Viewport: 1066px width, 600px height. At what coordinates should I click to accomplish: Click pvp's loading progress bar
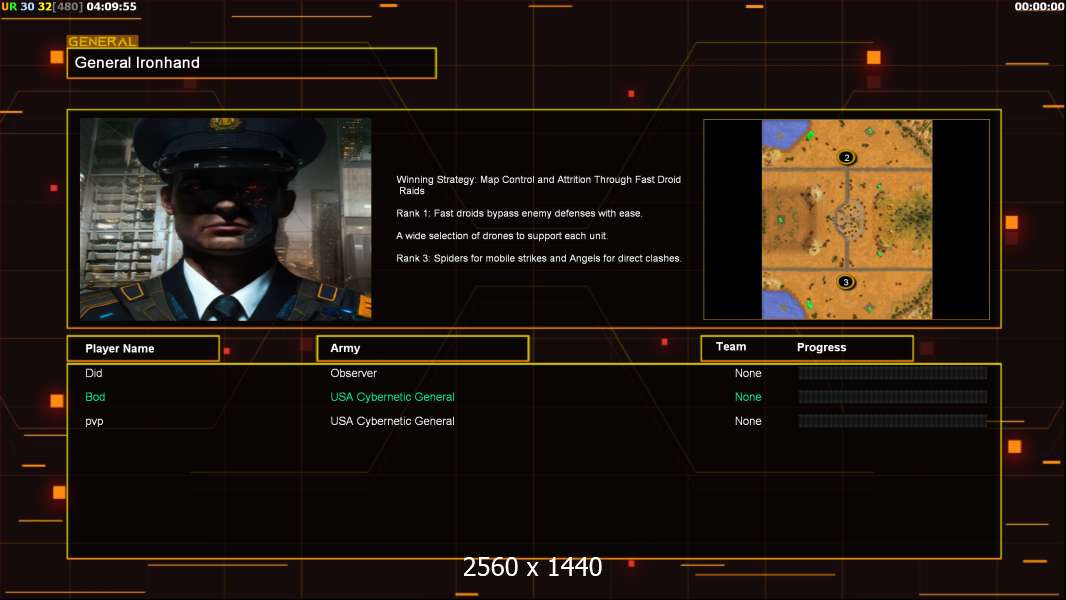pyautogui.click(x=893, y=421)
